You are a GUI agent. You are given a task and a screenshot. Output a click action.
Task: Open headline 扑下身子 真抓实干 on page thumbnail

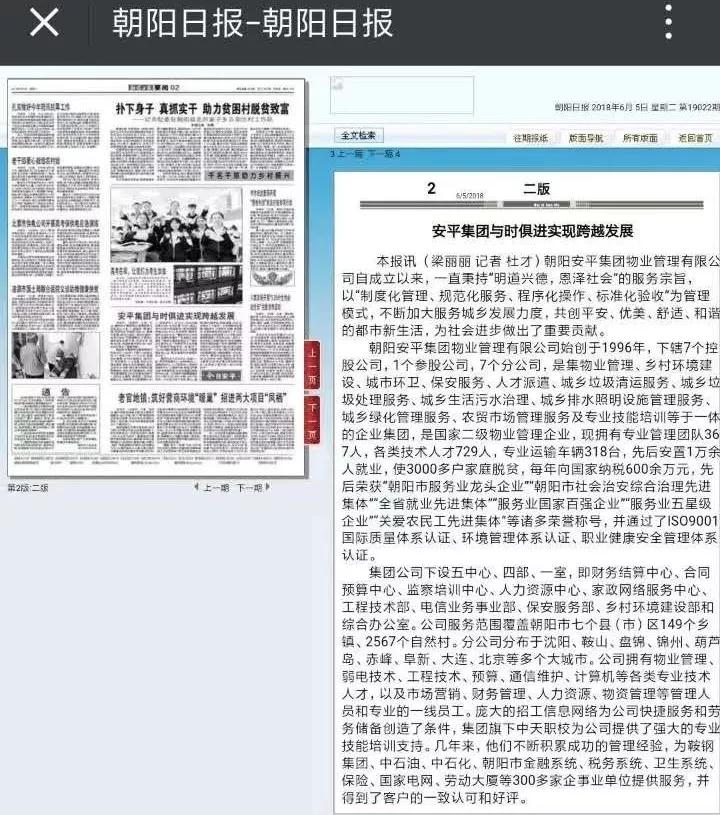click(x=202, y=107)
